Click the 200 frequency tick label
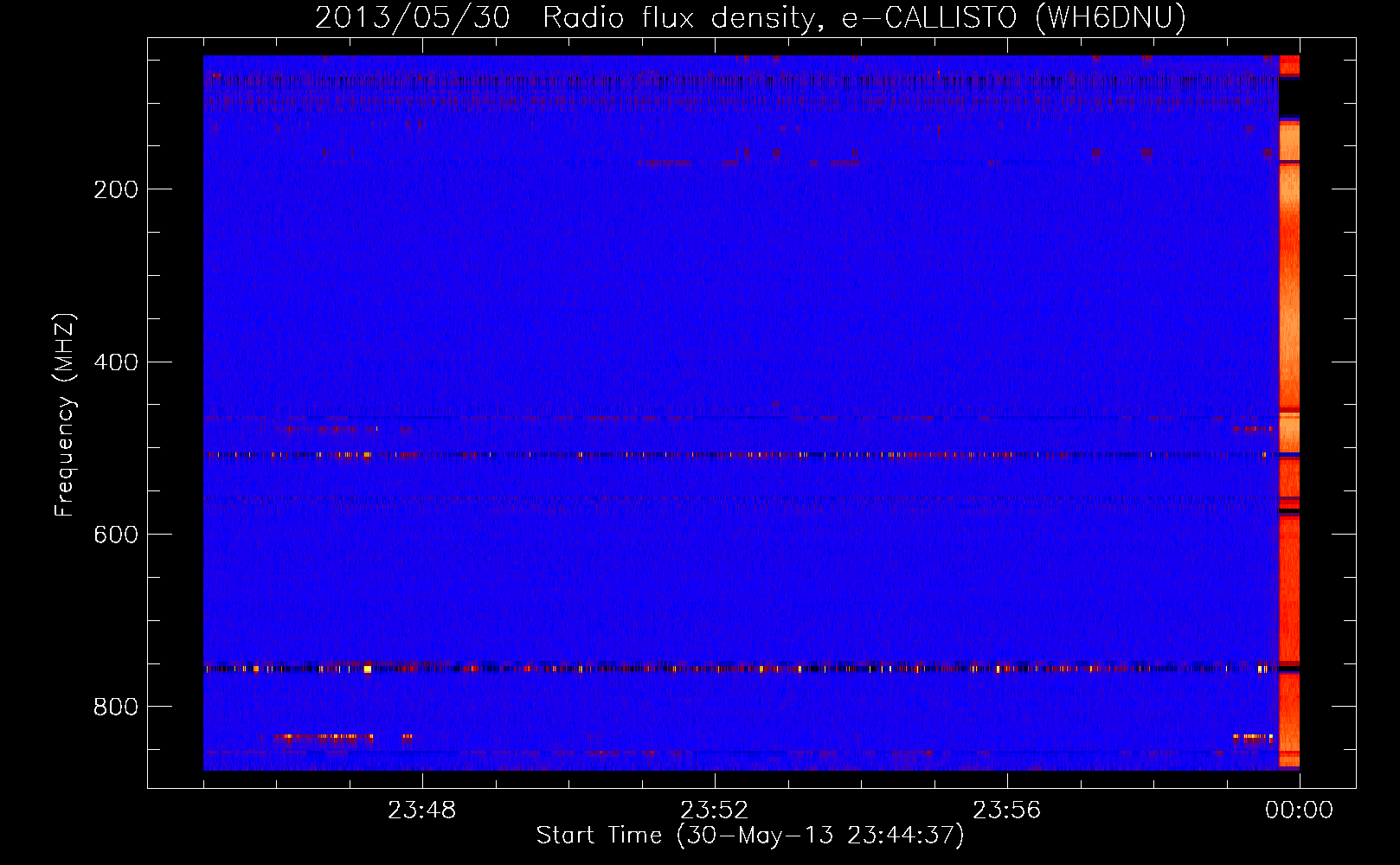The image size is (1400, 865). click(x=115, y=189)
